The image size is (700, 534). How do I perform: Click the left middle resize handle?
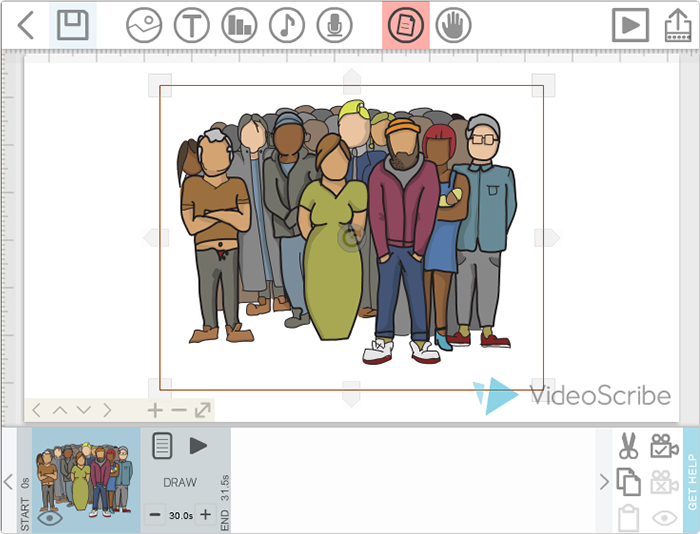pos(156,238)
